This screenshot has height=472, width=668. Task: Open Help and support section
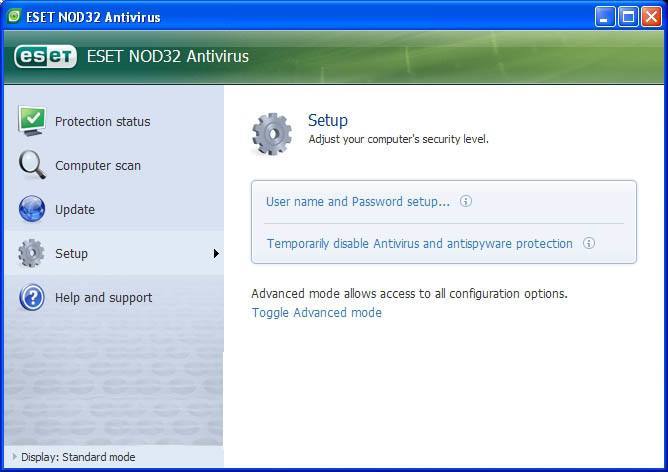click(x=114, y=297)
